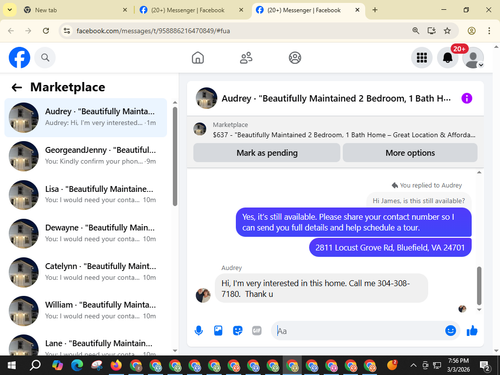Open the account profile menu
The height and width of the screenshot is (375, 500).
point(473,58)
